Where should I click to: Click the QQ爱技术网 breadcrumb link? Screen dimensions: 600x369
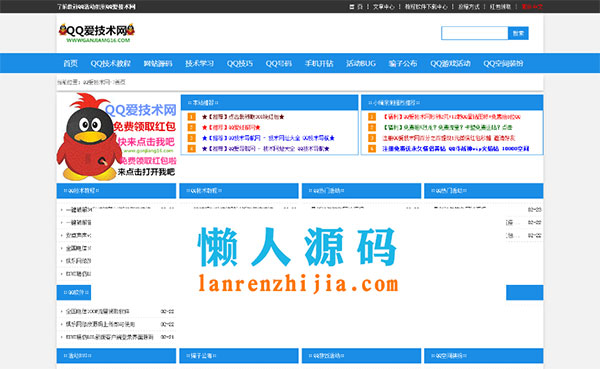coord(96,82)
